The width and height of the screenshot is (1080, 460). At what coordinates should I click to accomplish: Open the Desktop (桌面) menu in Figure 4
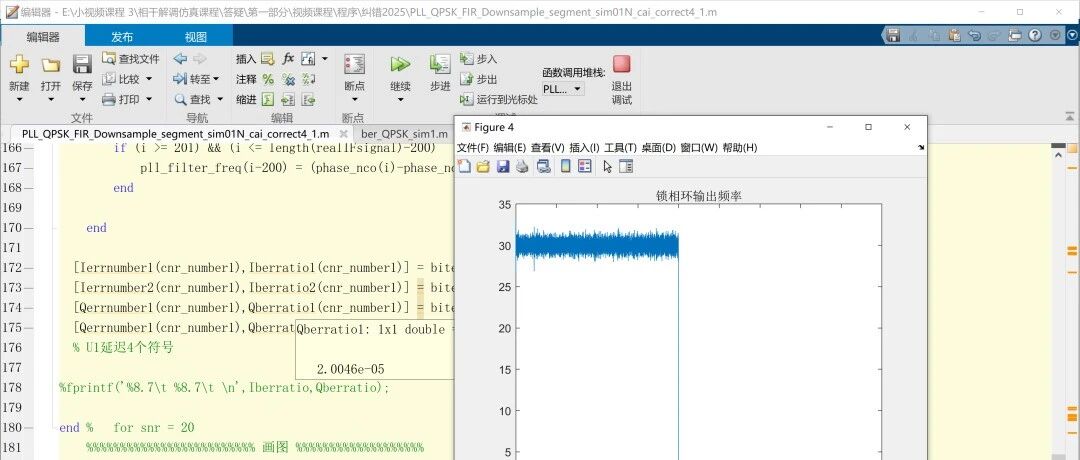coord(659,147)
